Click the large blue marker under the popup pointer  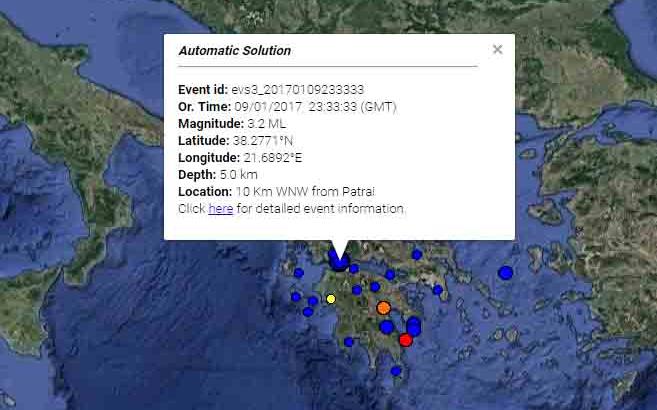click(x=339, y=262)
